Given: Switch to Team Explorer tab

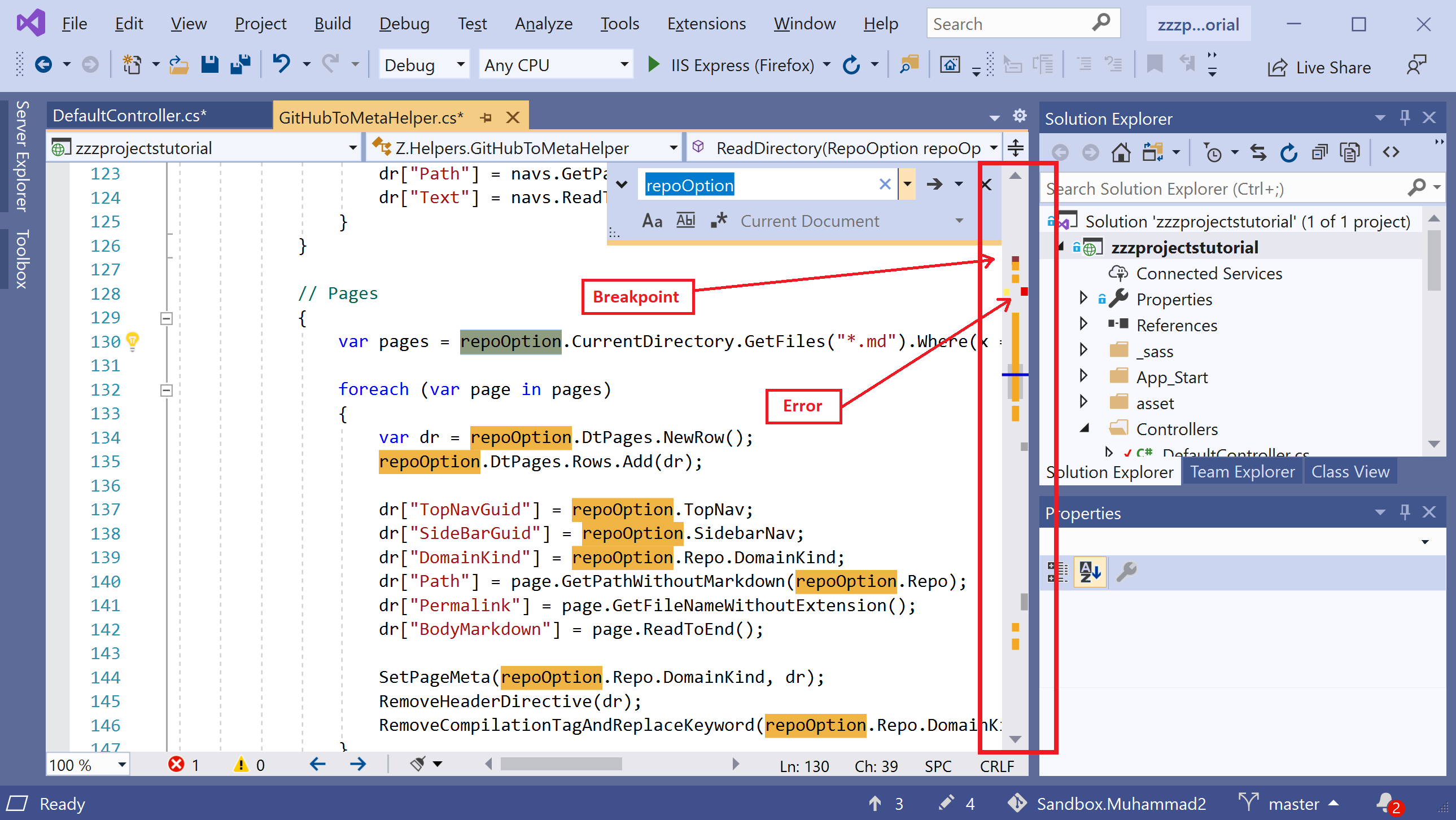Looking at the screenshot, I should pos(1242,471).
